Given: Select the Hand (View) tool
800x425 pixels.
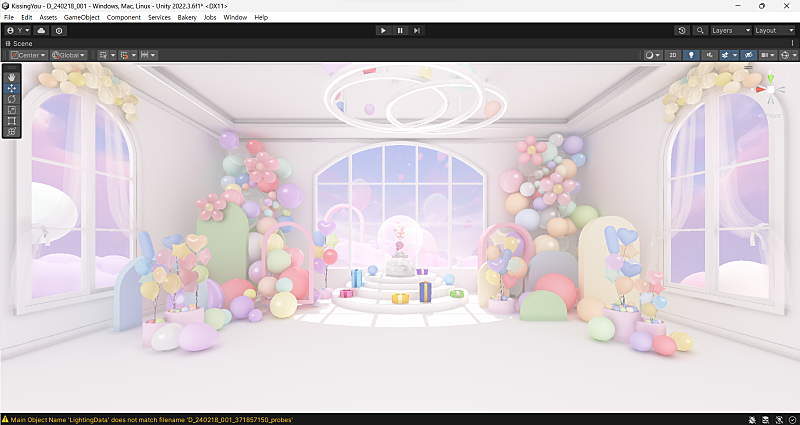Looking at the screenshot, I should (11, 77).
